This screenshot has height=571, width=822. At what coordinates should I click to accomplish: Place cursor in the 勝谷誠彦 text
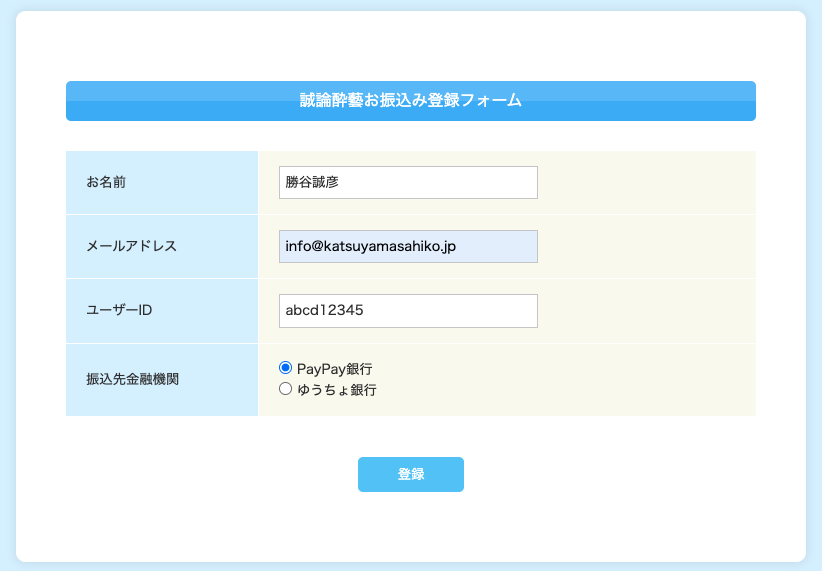click(312, 182)
